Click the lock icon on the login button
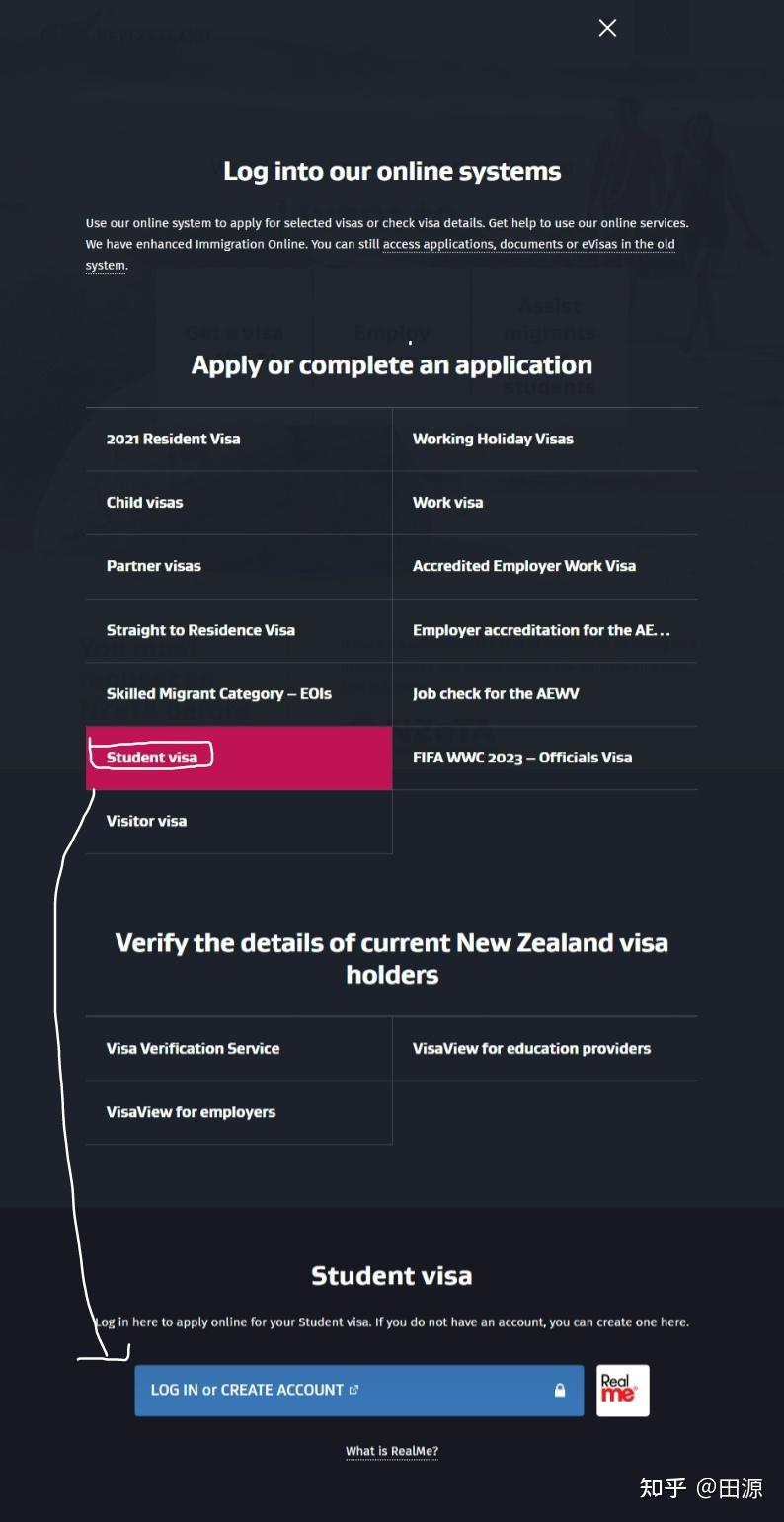784x1522 pixels. pyautogui.click(x=559, y=1390)
